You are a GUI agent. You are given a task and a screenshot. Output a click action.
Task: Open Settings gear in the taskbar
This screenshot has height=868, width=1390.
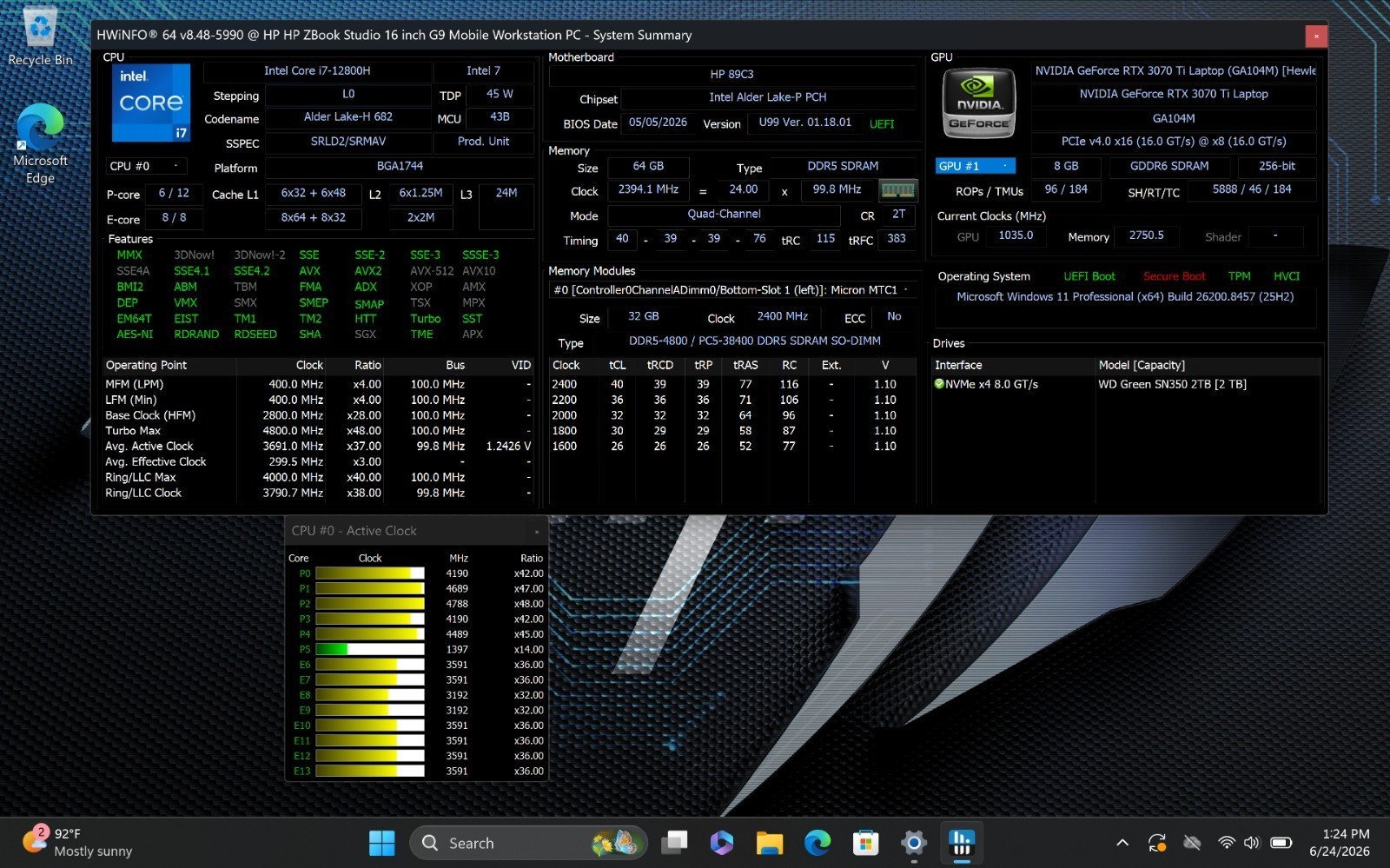913,843
